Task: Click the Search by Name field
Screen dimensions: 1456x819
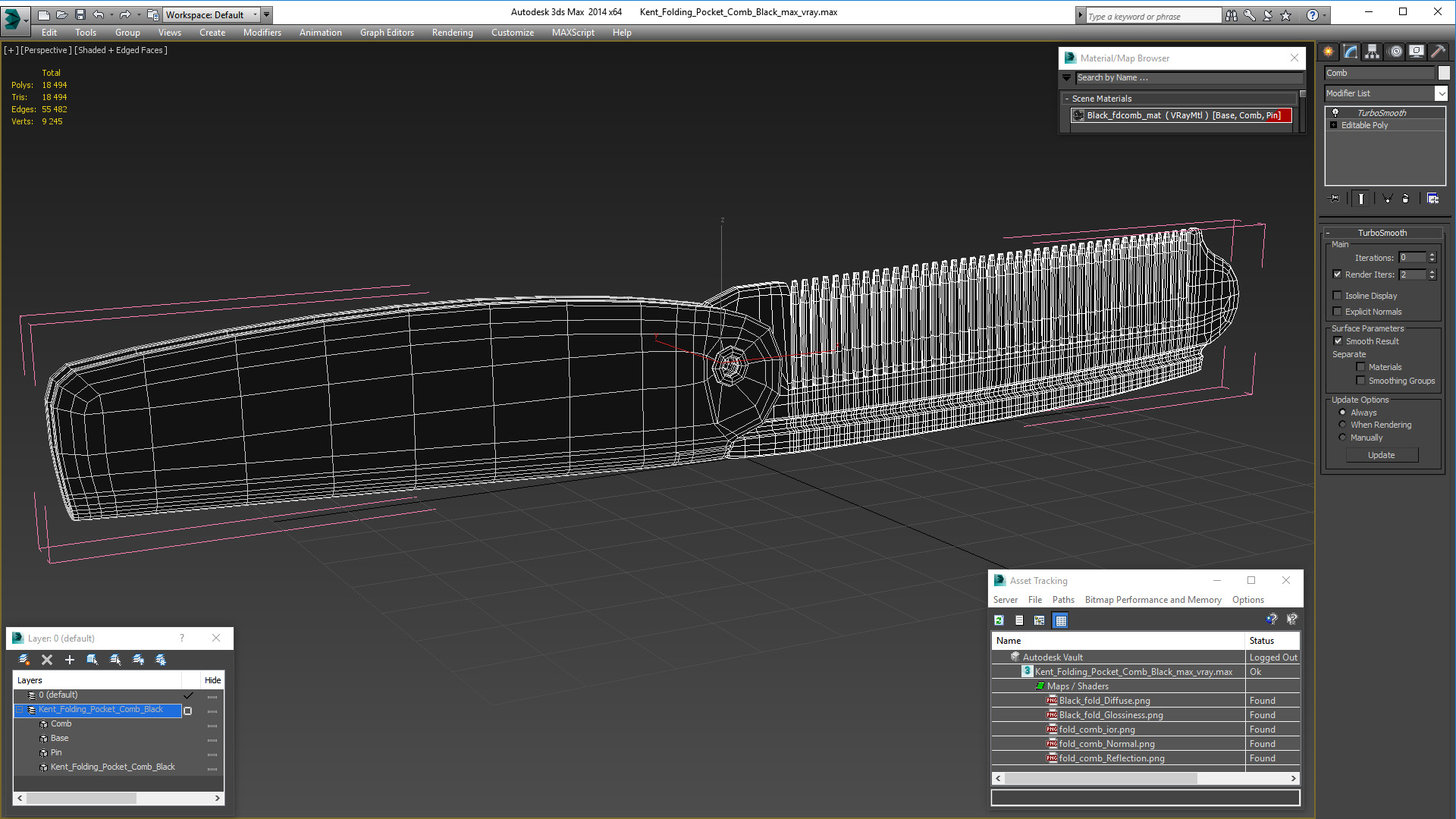Action: 1188,77
